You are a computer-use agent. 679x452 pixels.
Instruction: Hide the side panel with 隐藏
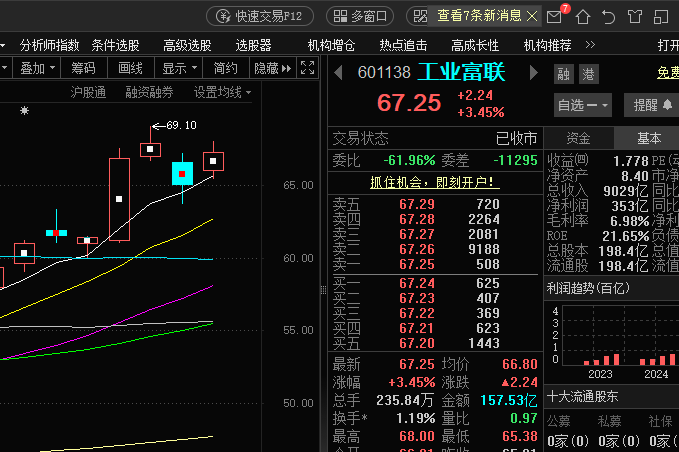click(x=273, y=68)
